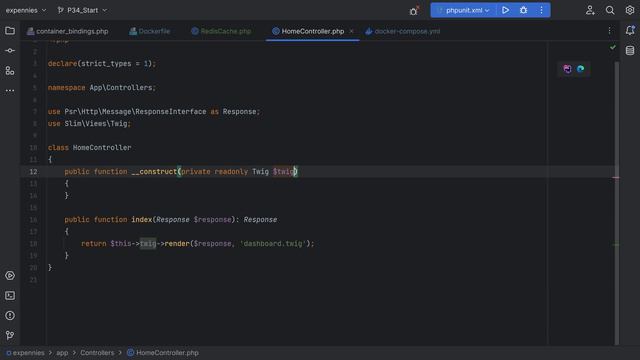This screenshot has width=640, height=360.
Task: Click Controllers in the breadcrumb bar
Action: tap(97, 353)
